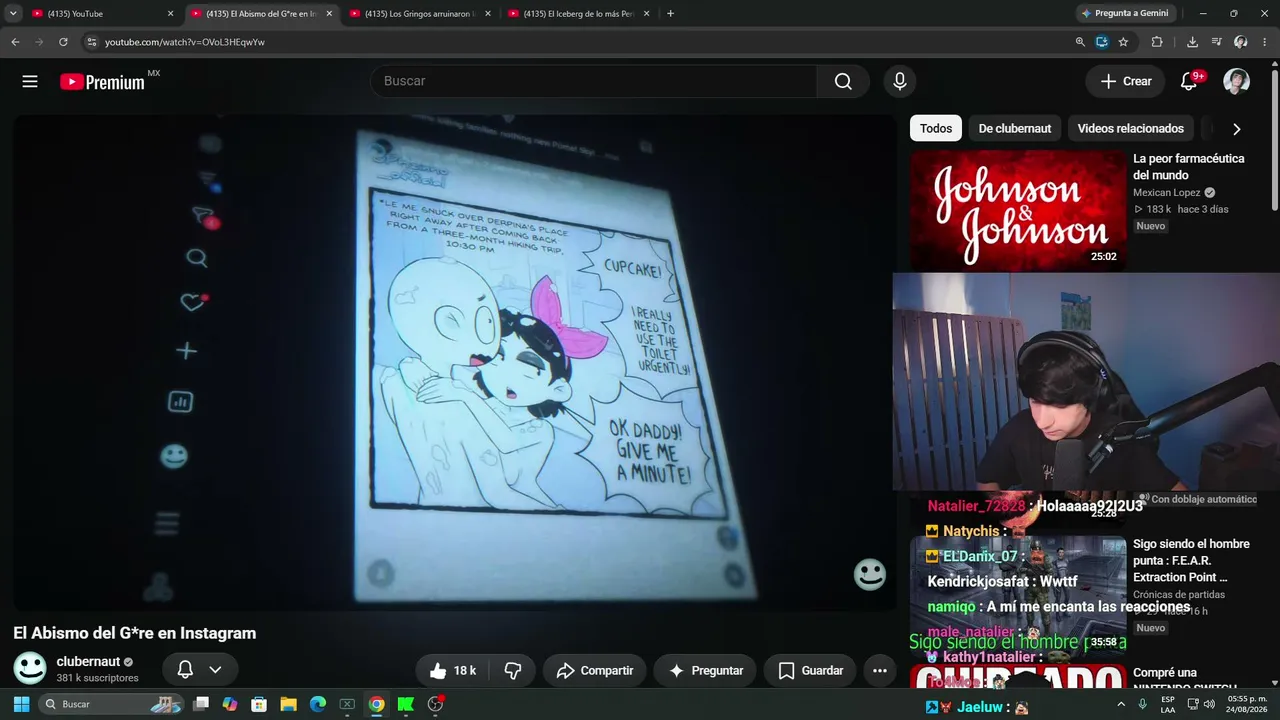Click the Crear button
This screenshot has height=720, width=1280.
point(1126,82)
